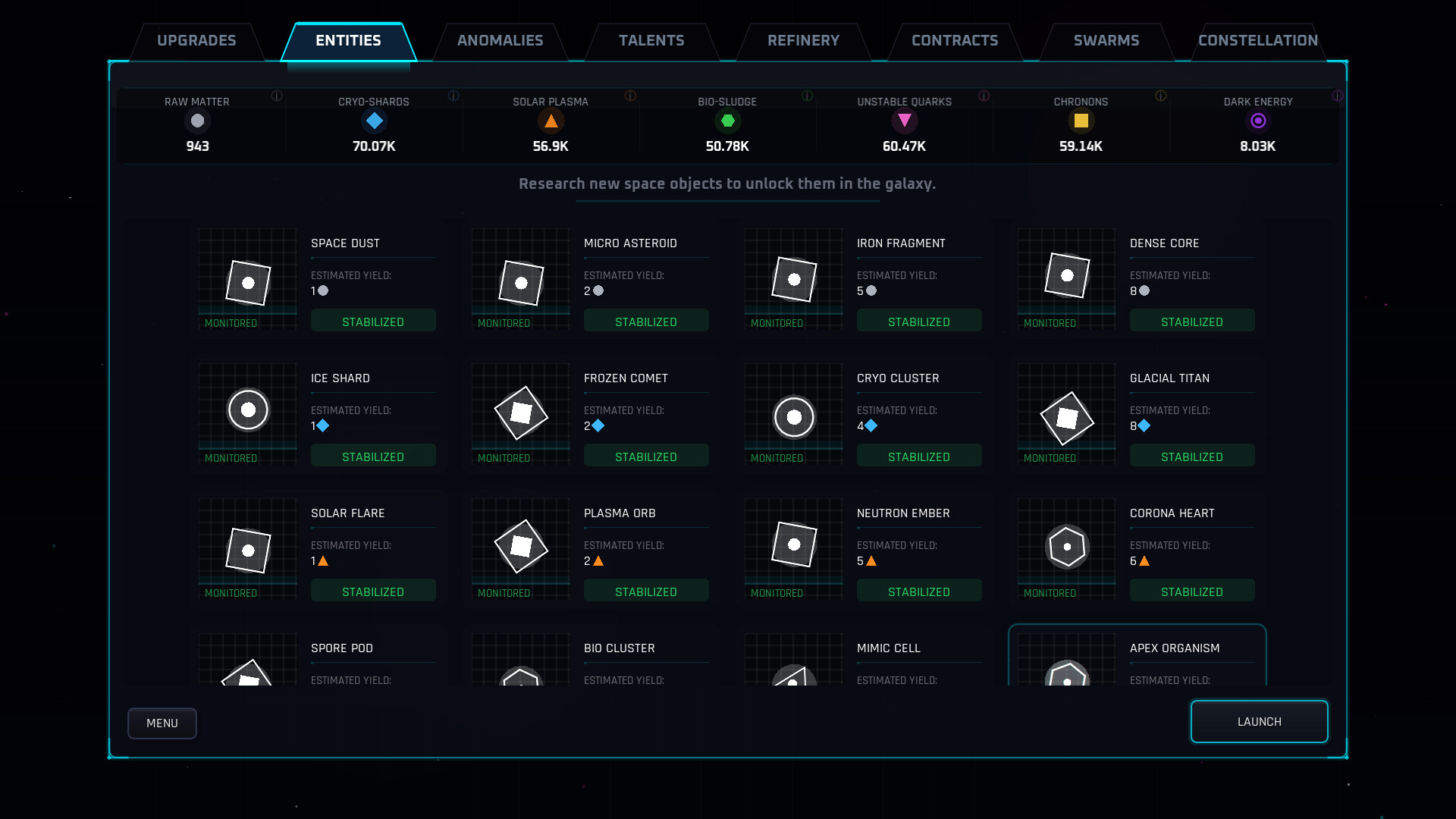Click the Chronons square icon
1456x819 pixels.
(1081, 121)
